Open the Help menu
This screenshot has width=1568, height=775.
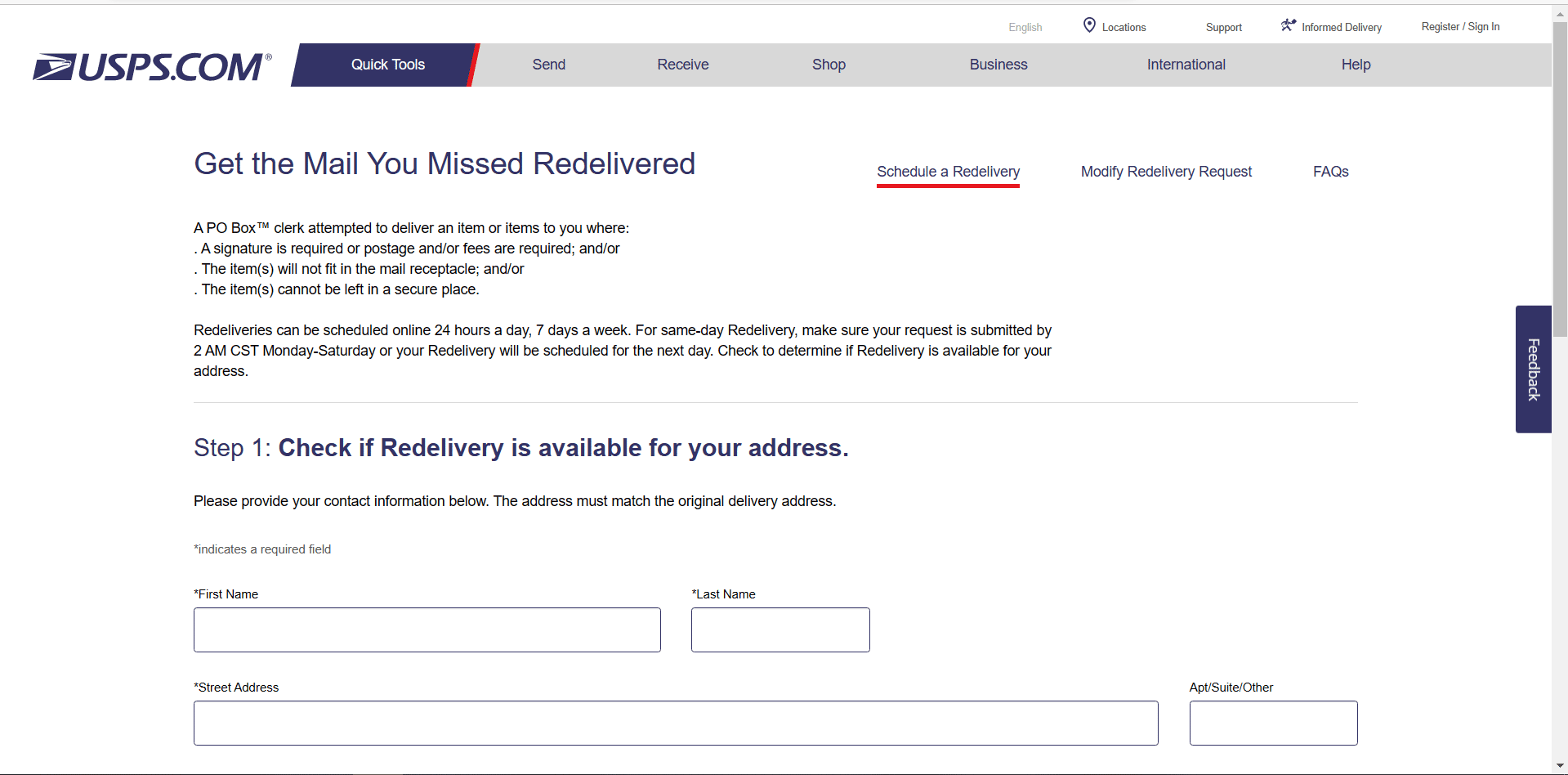[1356, 65]
